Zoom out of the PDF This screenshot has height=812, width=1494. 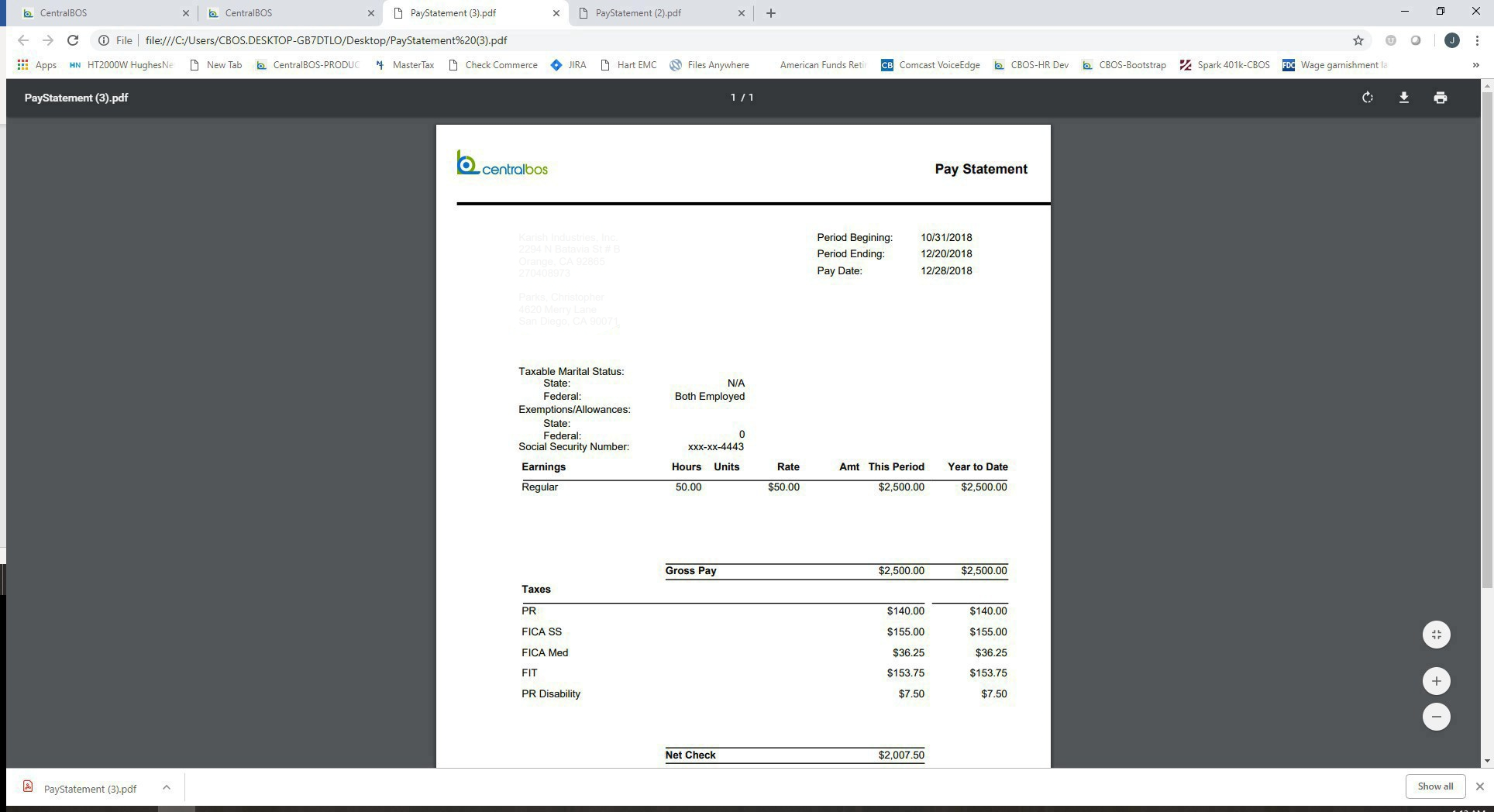[1436, 717]
